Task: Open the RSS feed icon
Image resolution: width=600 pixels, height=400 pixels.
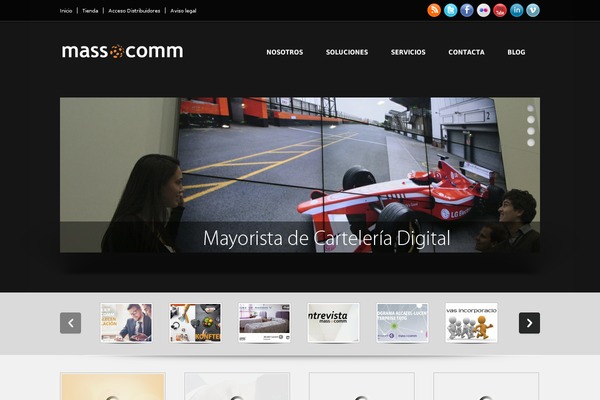Action: tap(434, 10)
